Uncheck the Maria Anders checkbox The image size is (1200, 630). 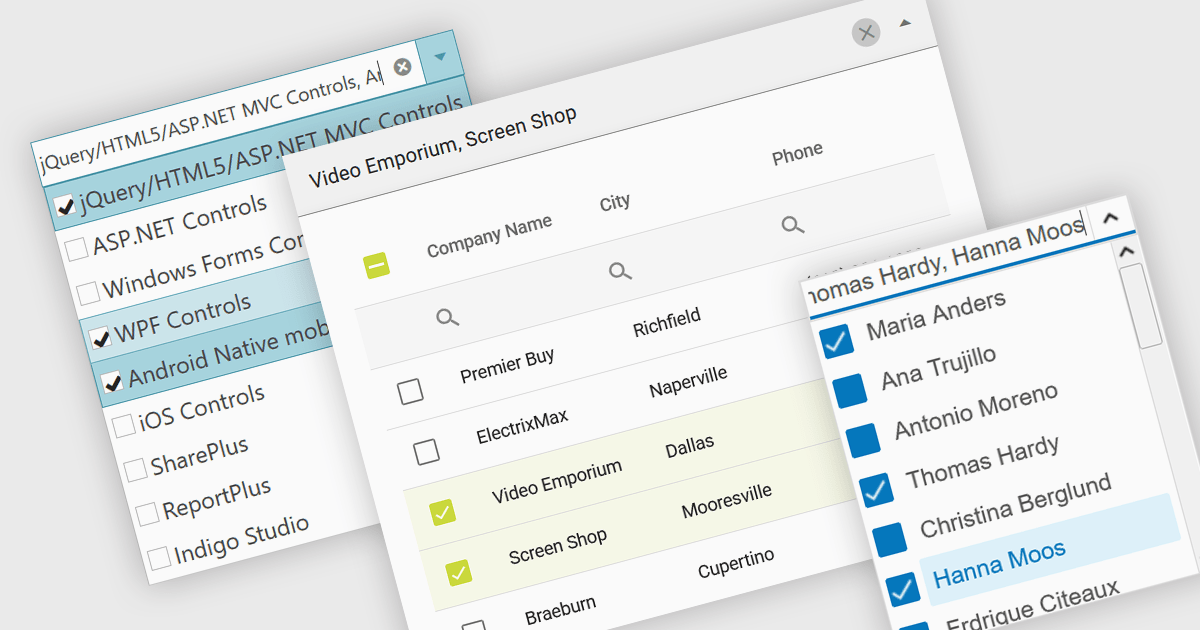click(x=836, y=341)
